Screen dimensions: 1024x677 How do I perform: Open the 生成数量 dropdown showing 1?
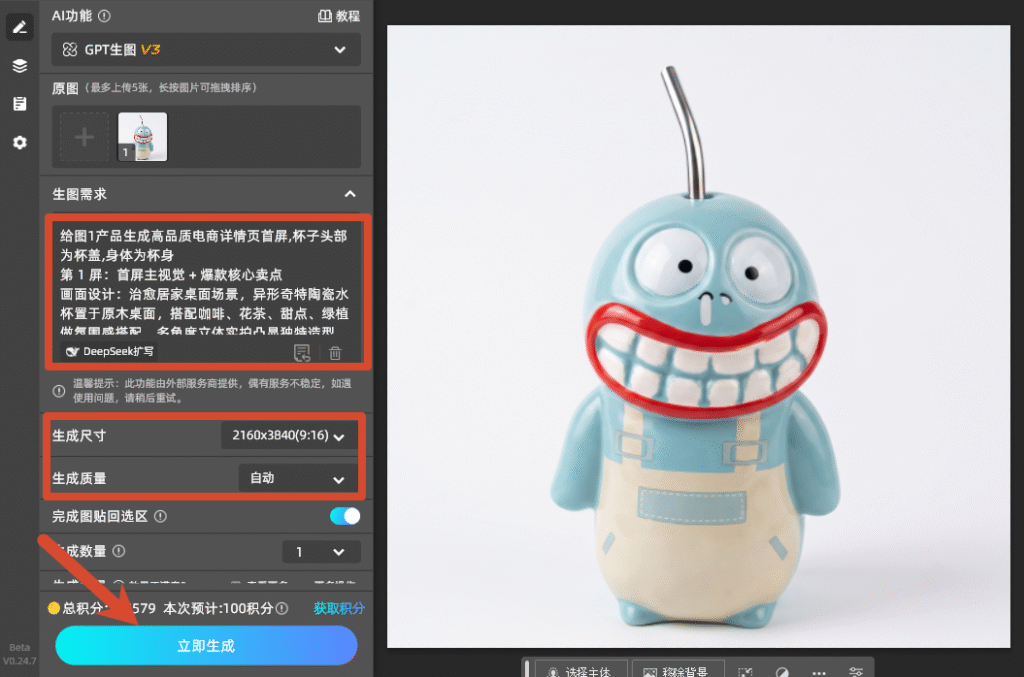[321, 552]
